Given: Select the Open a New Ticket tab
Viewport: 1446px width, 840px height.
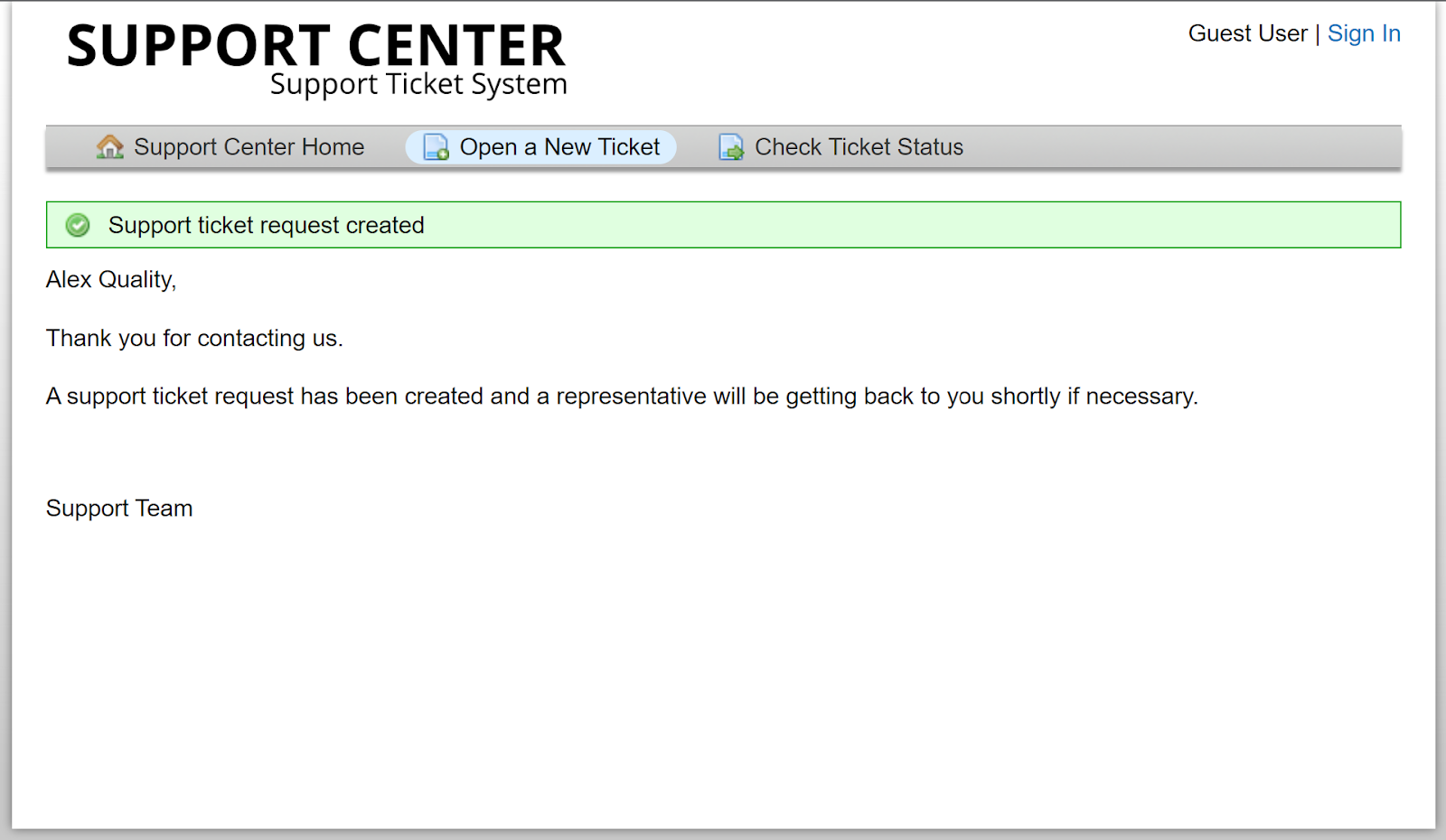Looking at the screenshot, I should point(559,147).
